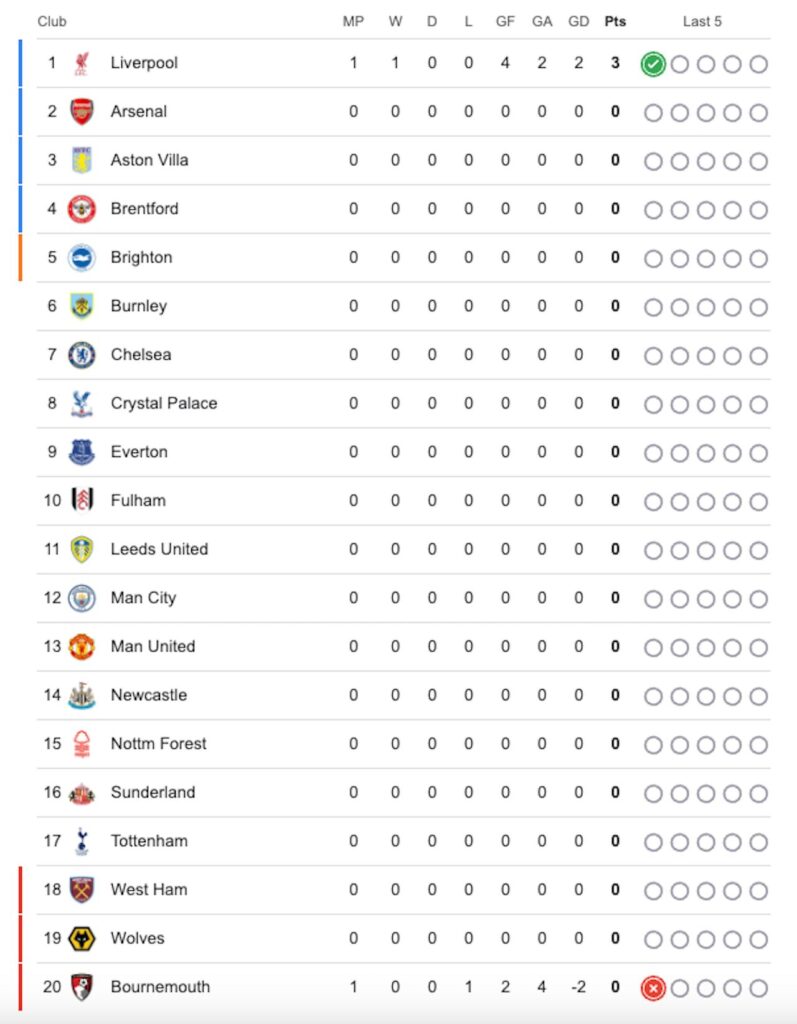Click the Arsenal cannon crest icon

click(x=81, y=112)
